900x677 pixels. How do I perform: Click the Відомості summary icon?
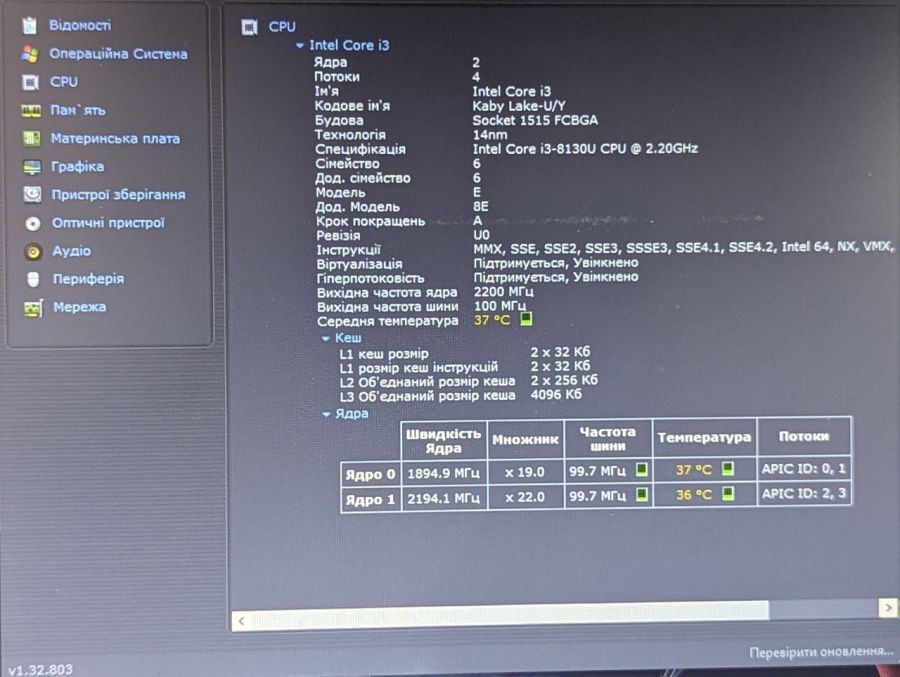point(30,25)
